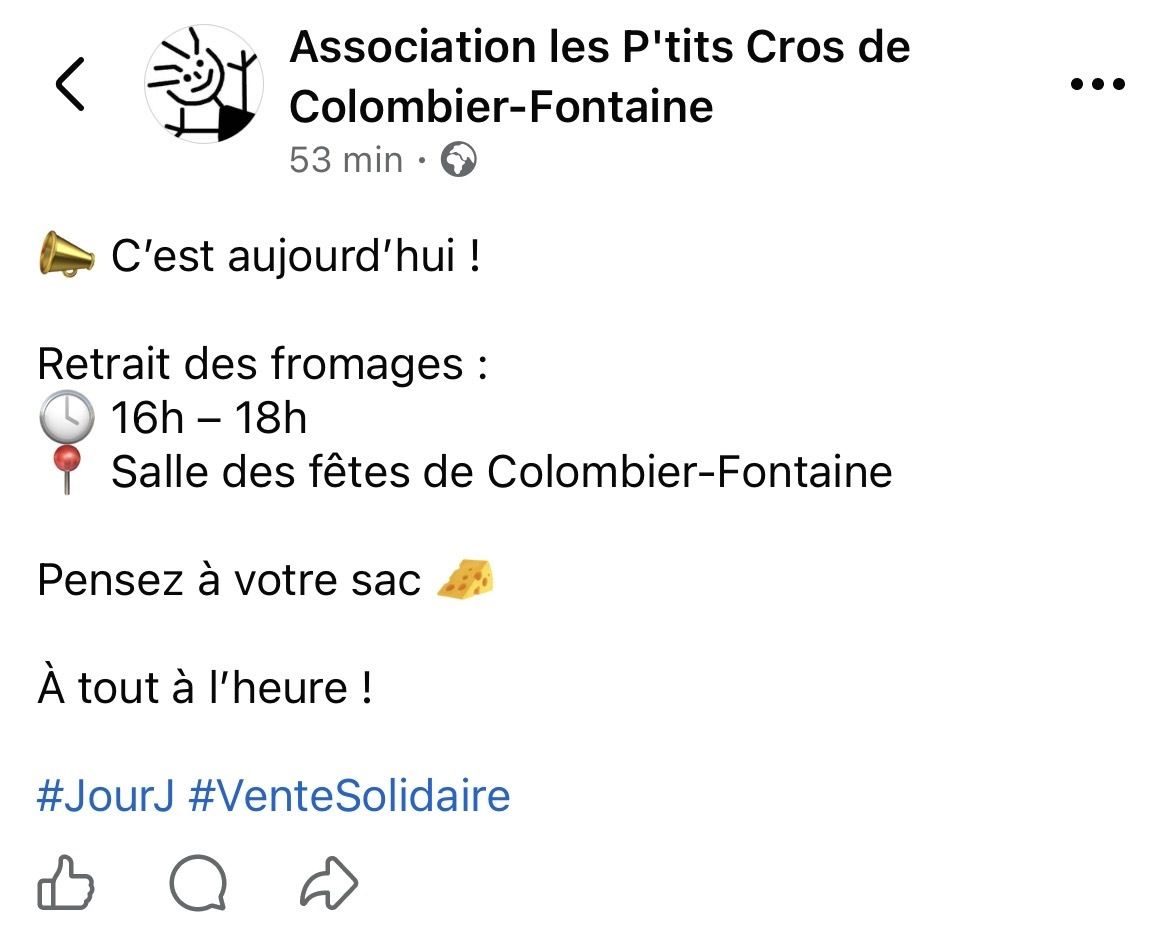Open the post options three-dot menu
The image size is (1170, 949).
tap(1098, 84)
